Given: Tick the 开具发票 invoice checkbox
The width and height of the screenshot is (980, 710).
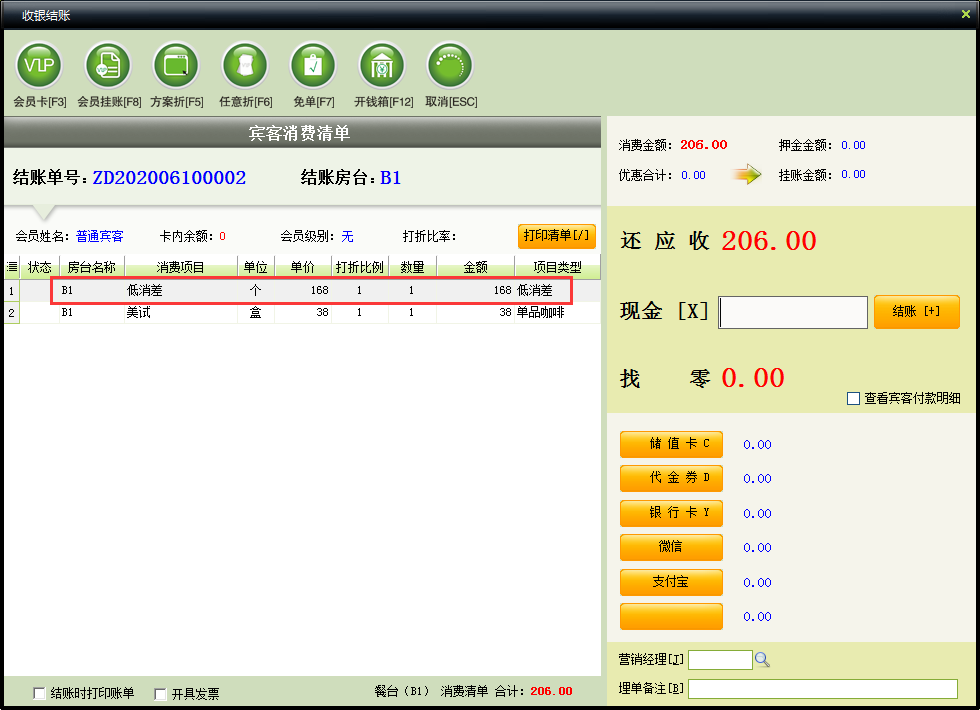Looking at the screenshot, I should pos(160,693).
